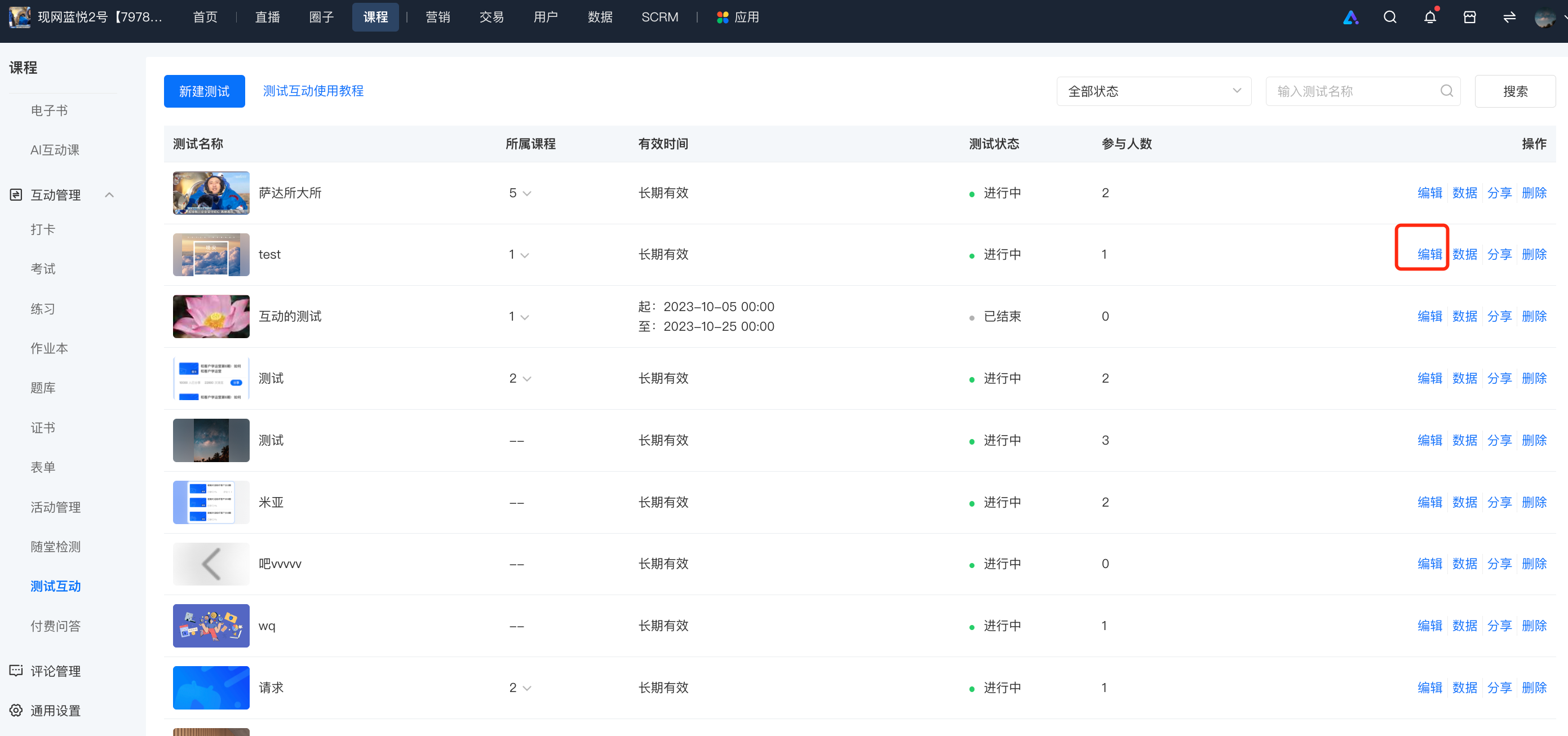Click the blue triangle logo icon

[x=1350, y=17]
